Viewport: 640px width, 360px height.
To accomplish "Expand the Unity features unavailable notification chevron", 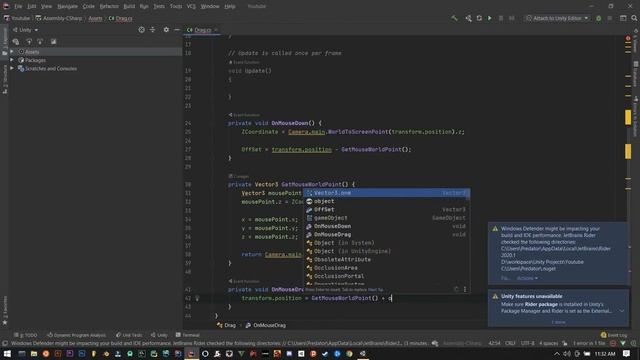I will pos(622,311).
